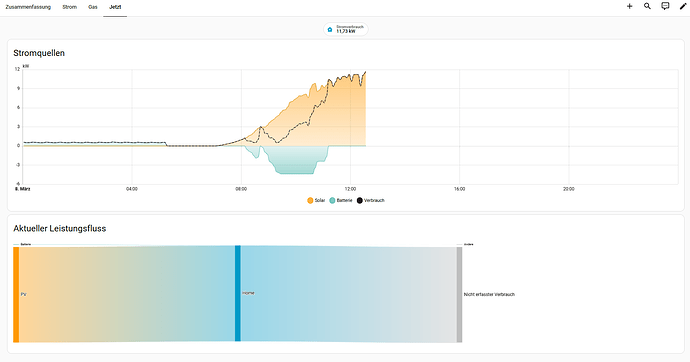
Task: Switch to the Gas tab
Action: (93, 7)
